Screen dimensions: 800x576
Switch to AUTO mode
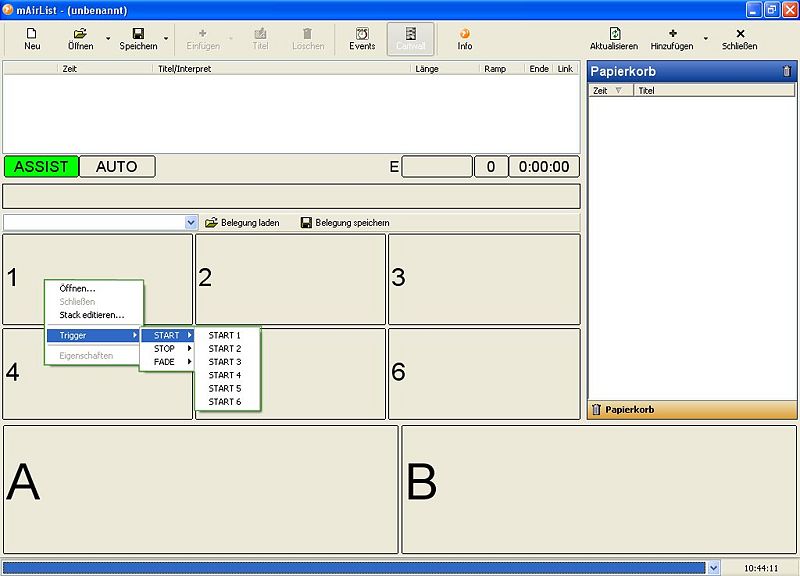click(x=117, y=166)
